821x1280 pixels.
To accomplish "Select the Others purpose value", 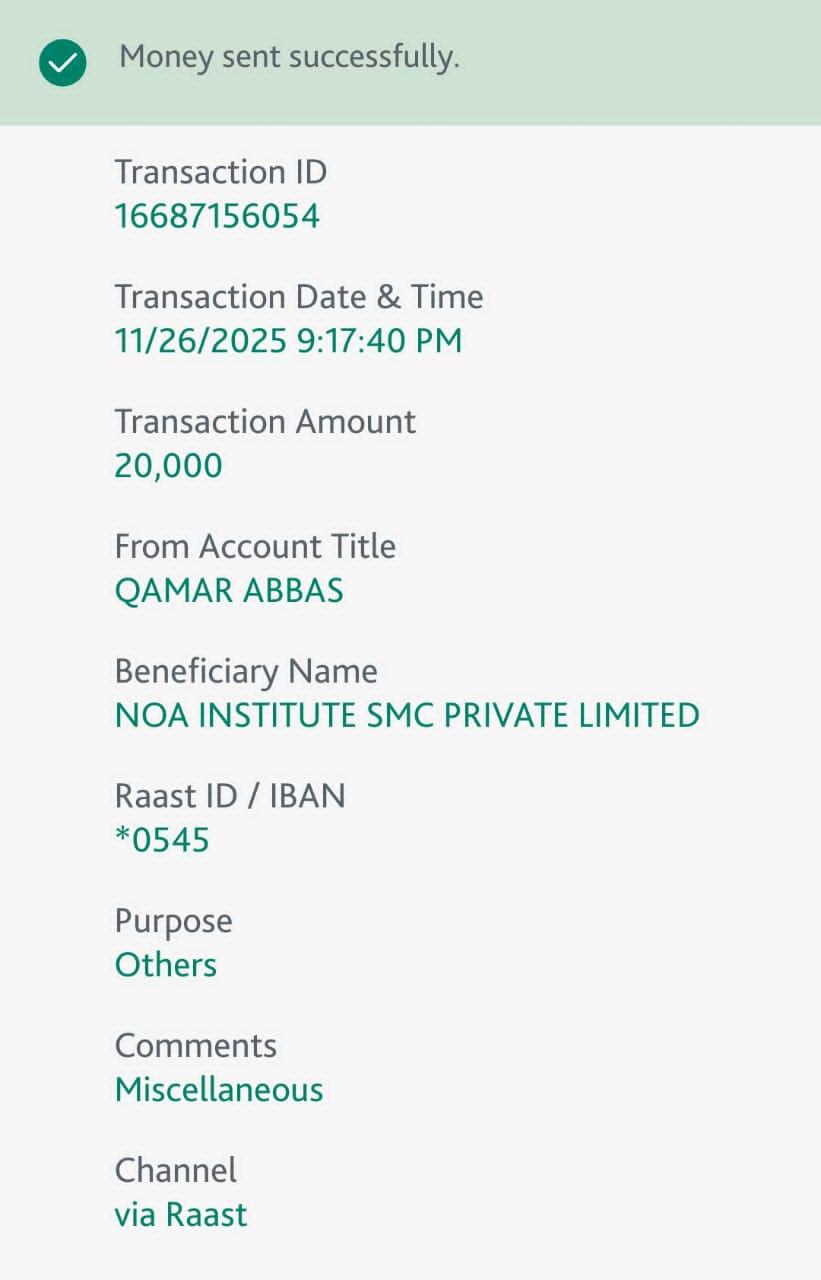I will 166,965.
